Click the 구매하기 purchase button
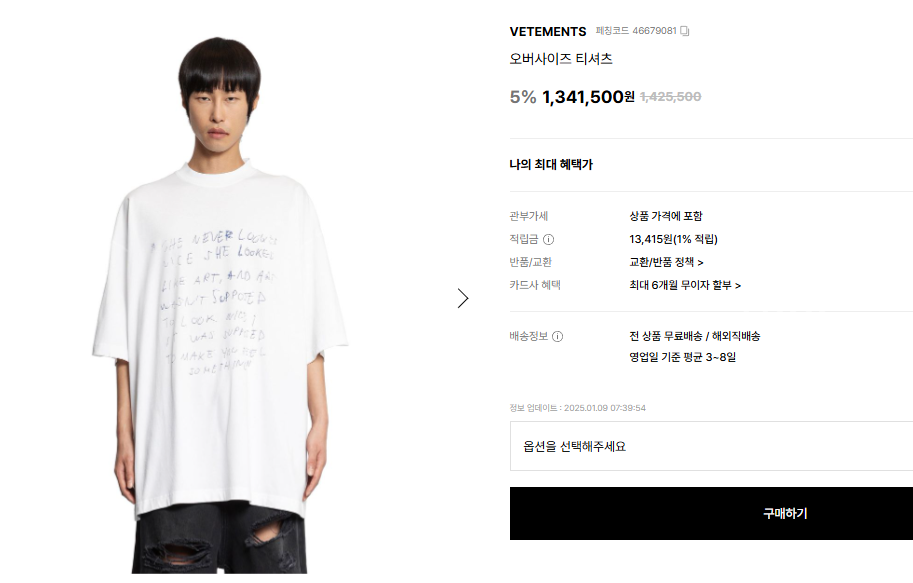This screenshot has height=583, width=913. coord(711,514)
